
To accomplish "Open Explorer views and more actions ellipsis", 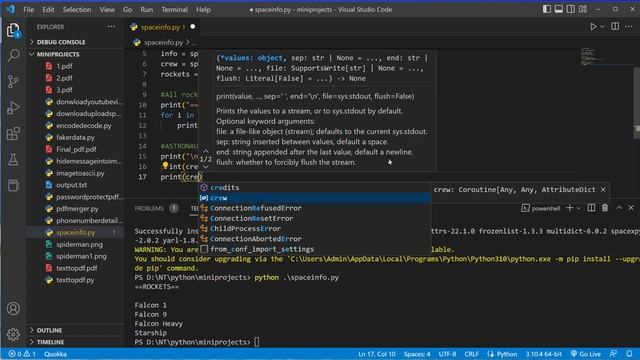I will point(111,27).
